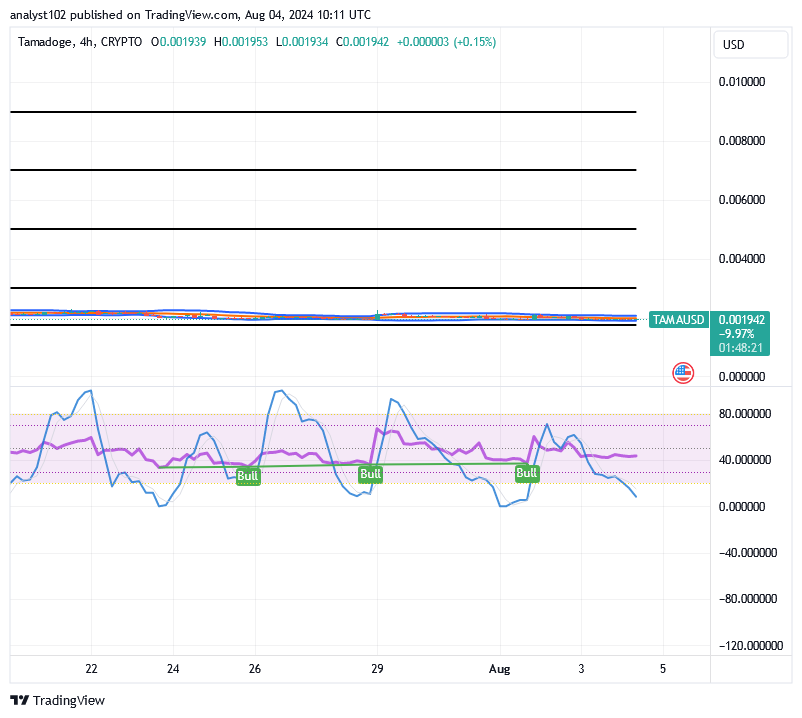The height and width of the screenshot is (718, 802).
Task: Toggle the 0.000000 zero level label
Action: point(744,377)
